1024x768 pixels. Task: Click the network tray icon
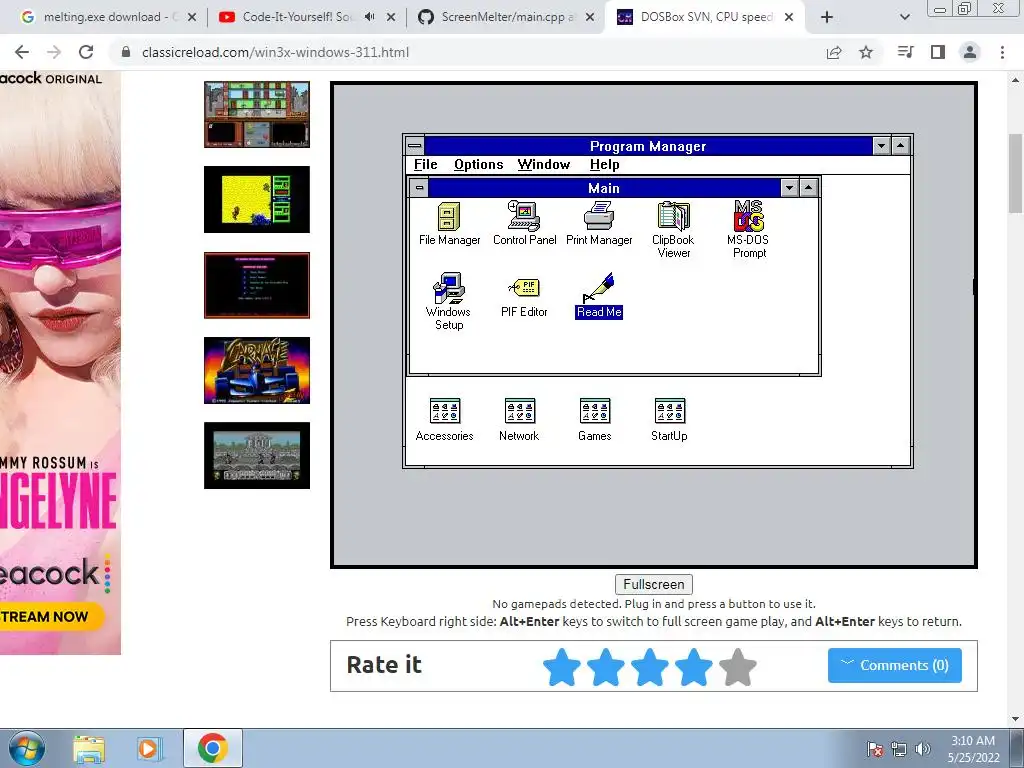899,749
